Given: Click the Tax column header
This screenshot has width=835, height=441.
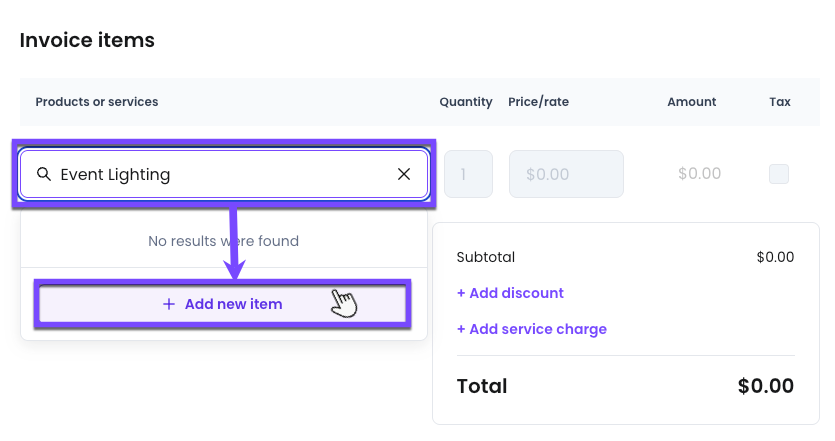Looking at the screenshot, I should pyautogui.click(x=780, y=102).
